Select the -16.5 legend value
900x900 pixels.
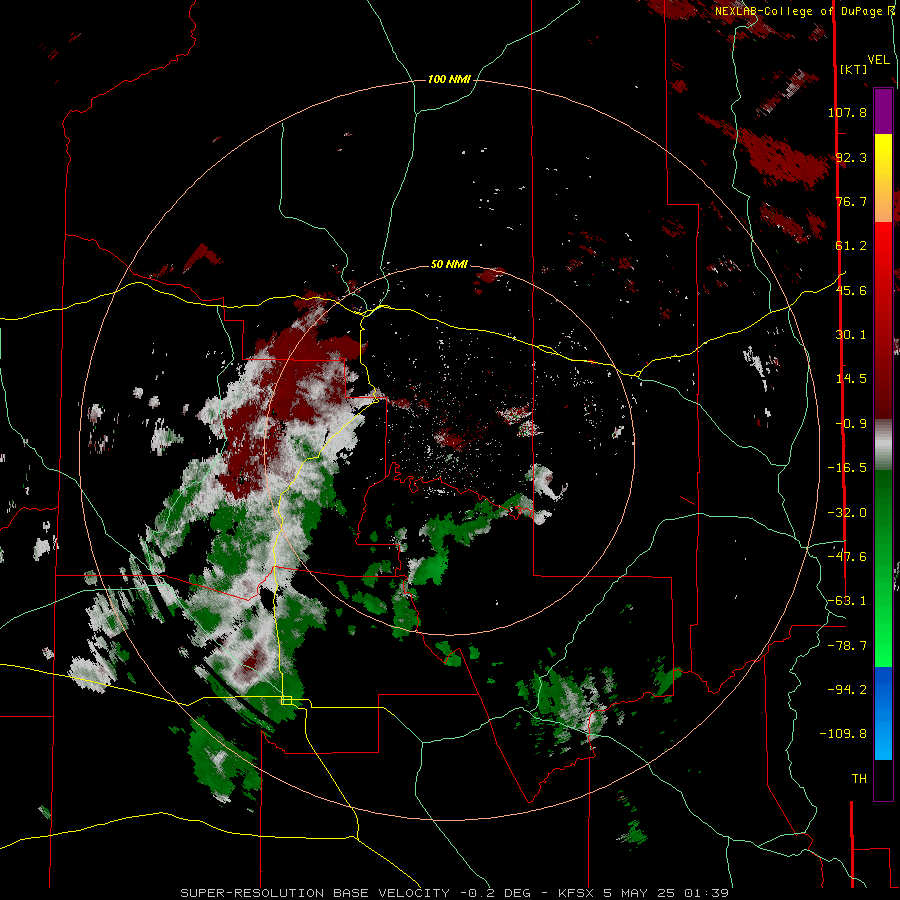click(847, 468)
